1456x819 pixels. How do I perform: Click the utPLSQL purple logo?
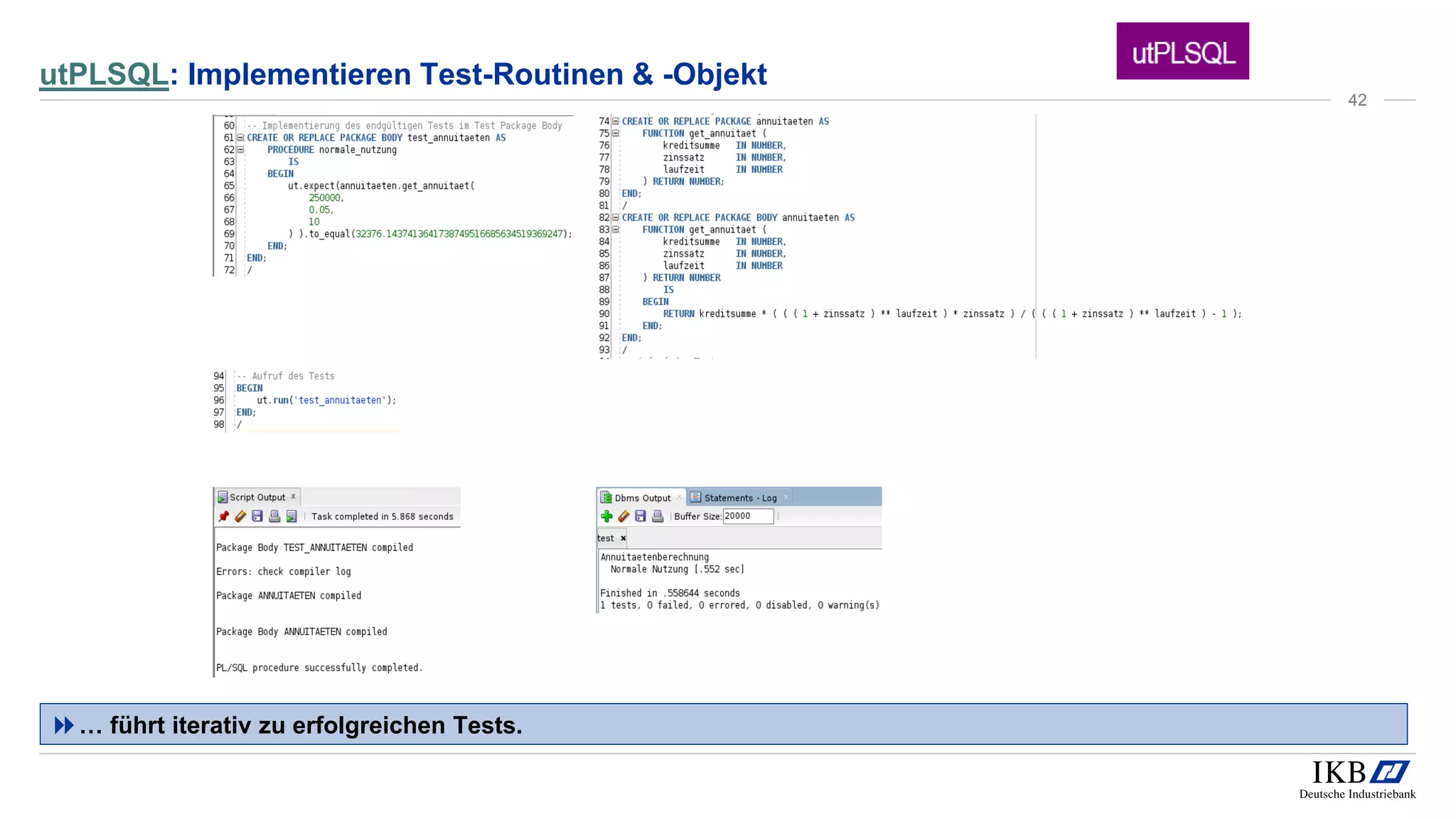(x=1182, y=51)
